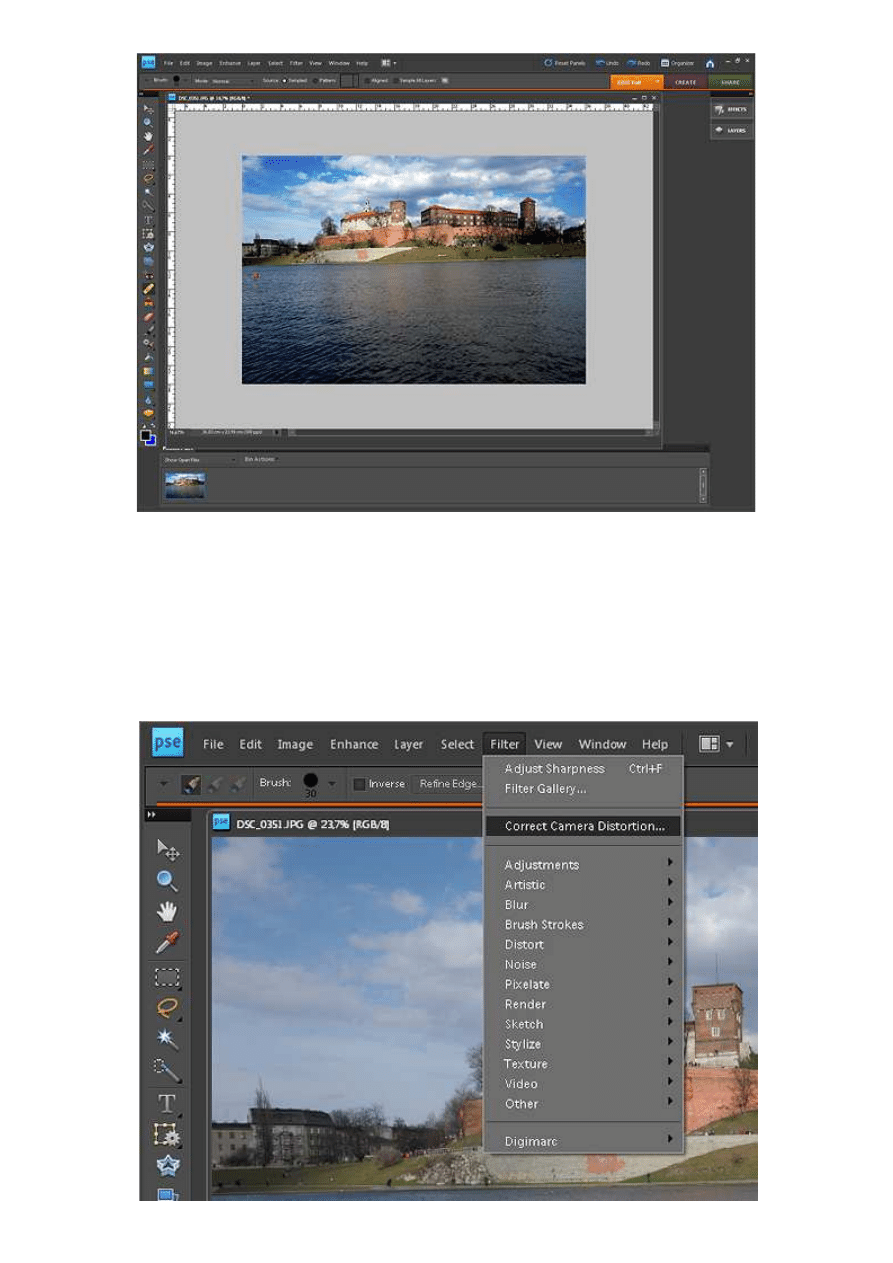Open Filter Gallery from the Filter menu
Screen dimensions: 893x1263
click(x=545, y=789)
